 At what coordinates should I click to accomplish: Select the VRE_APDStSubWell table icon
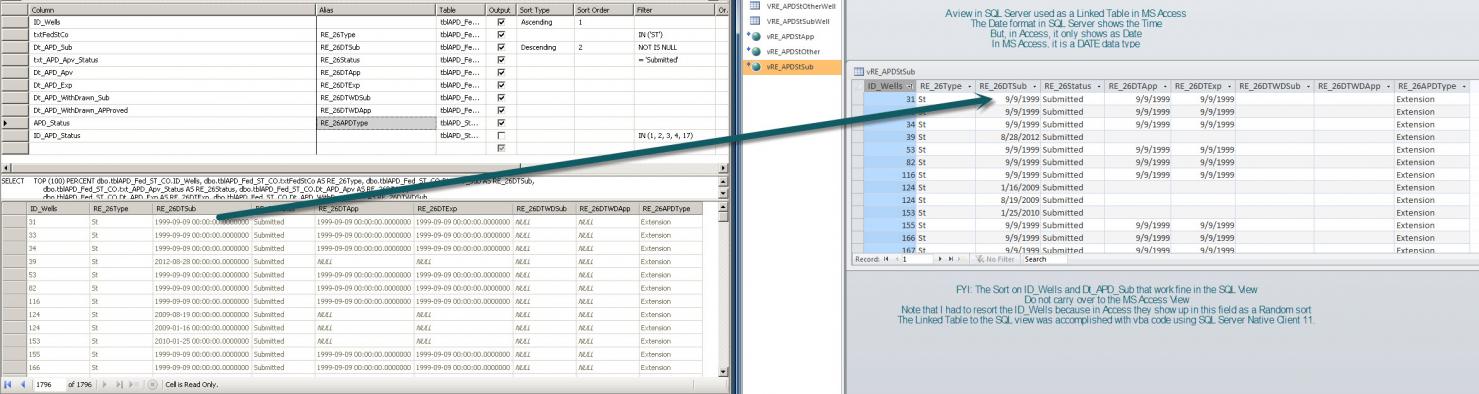757,20
